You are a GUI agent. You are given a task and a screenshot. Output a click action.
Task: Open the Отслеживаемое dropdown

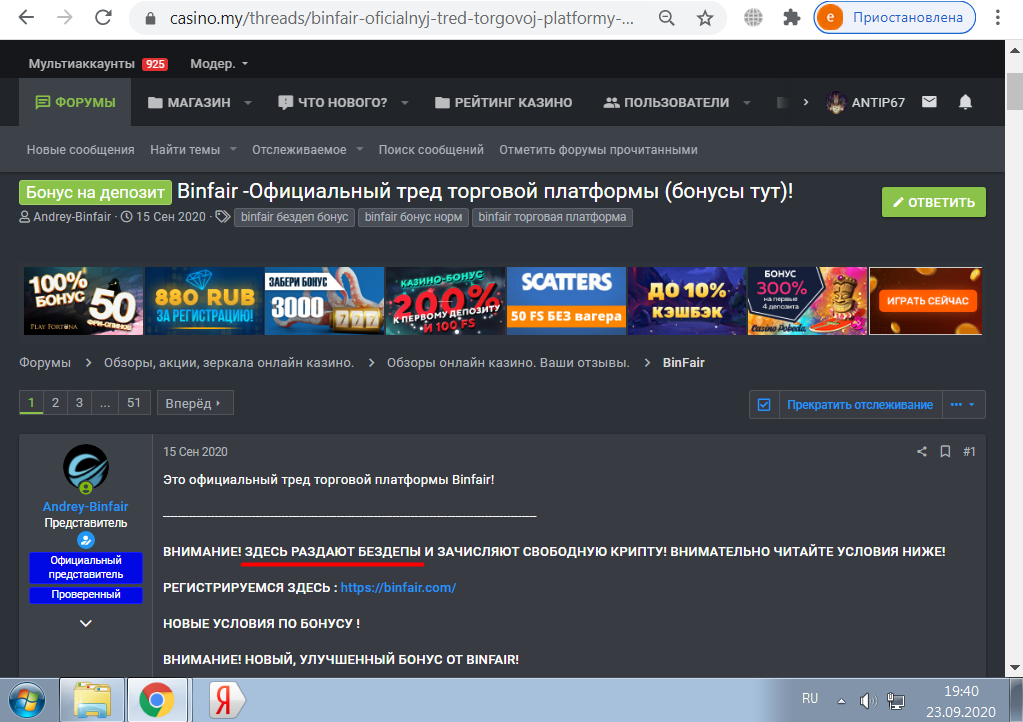pos(307,150)
